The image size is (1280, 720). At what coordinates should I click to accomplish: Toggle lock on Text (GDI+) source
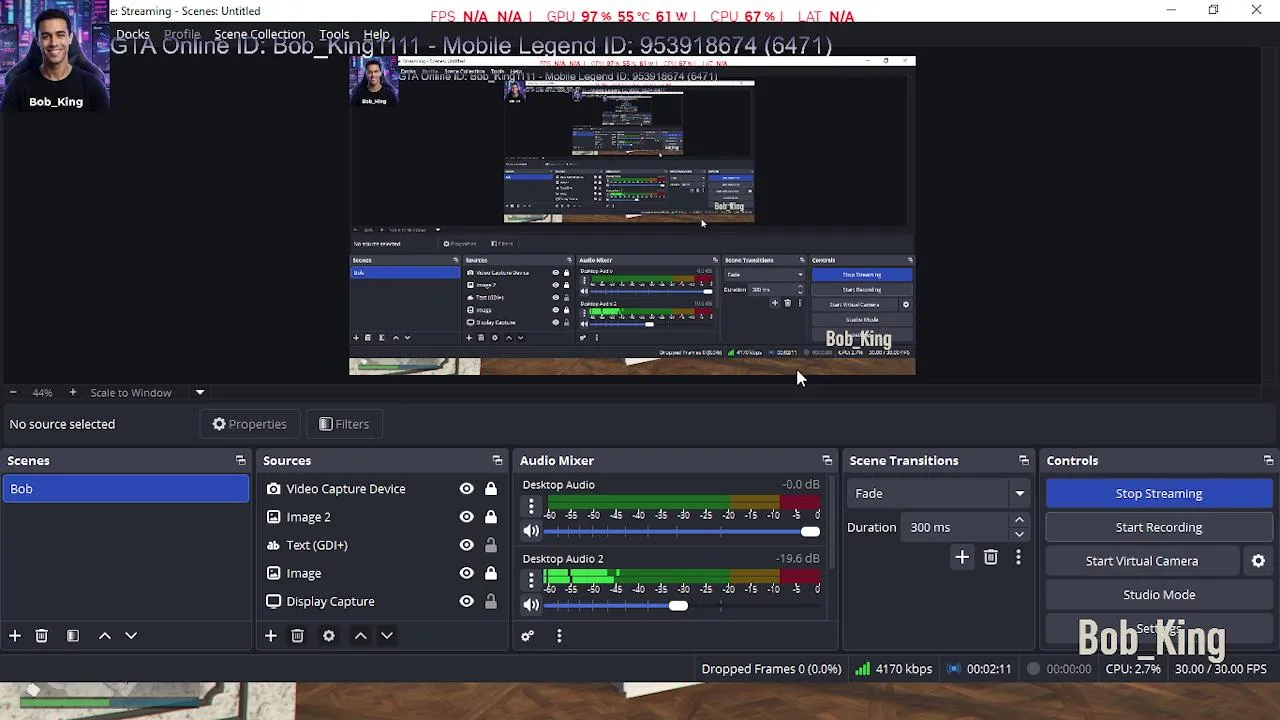pos(491,545)
